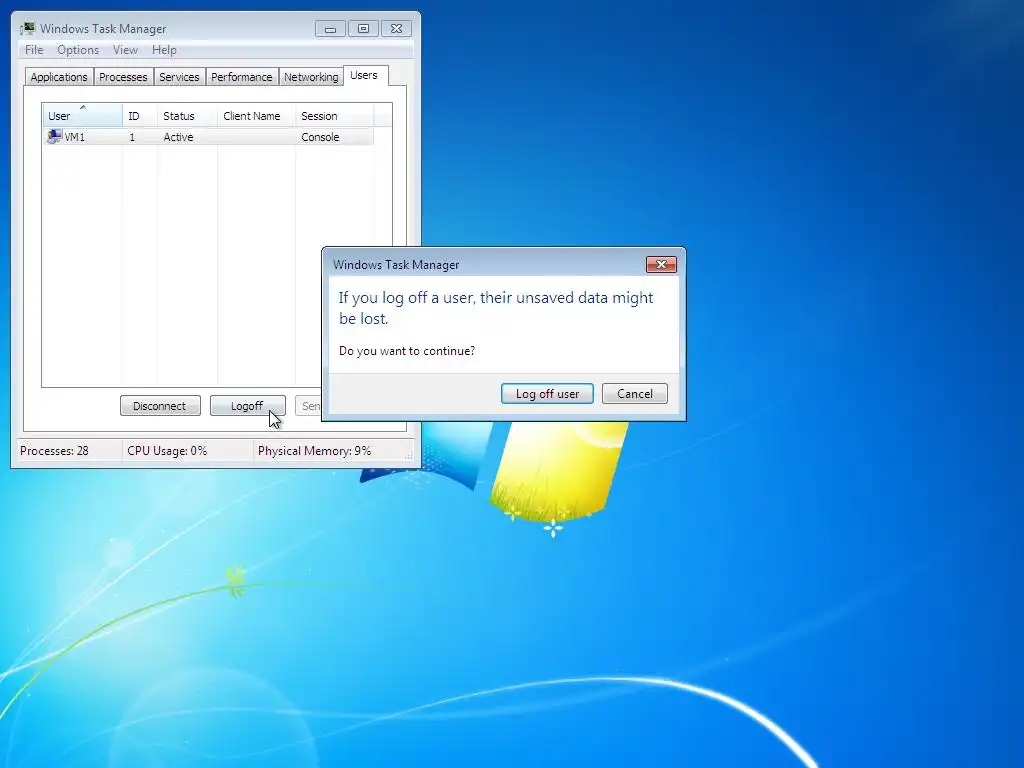1024x768 pixels.
Task: Select the Users tab
Action: point(364,75)
